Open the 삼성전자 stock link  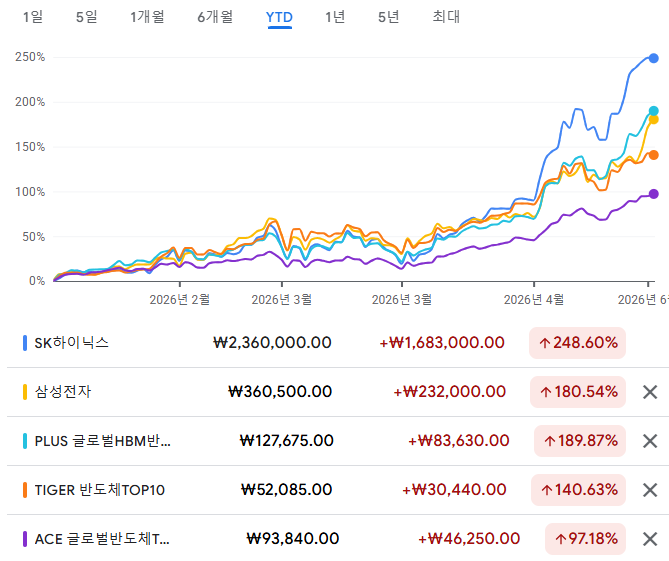pyautogui.click(x=63, y=392)
